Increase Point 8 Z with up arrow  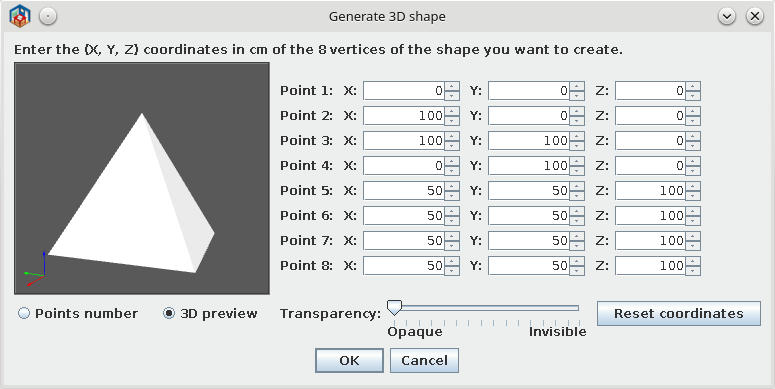coord(693,261)
